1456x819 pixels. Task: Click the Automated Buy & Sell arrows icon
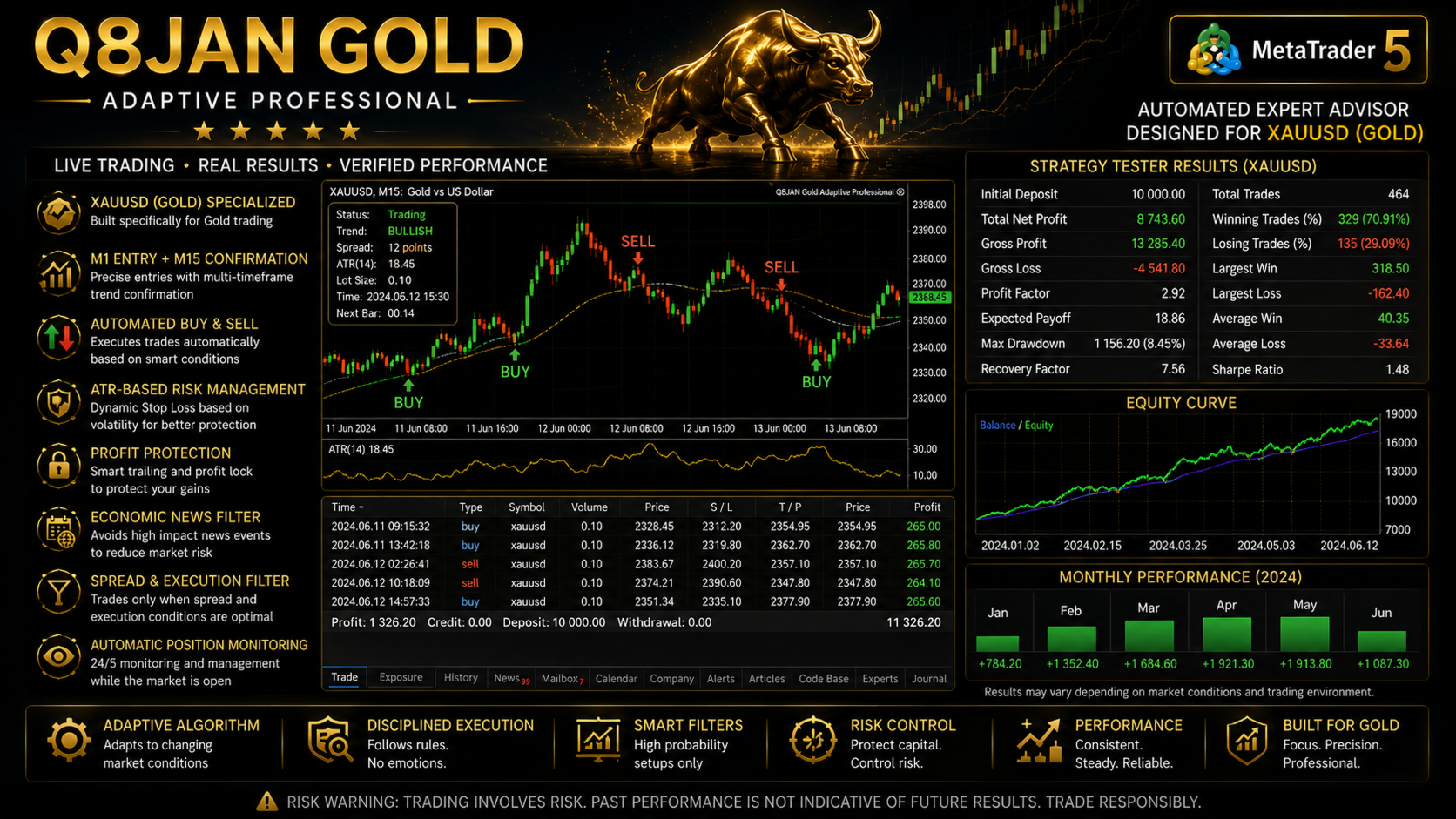point(58,338)
